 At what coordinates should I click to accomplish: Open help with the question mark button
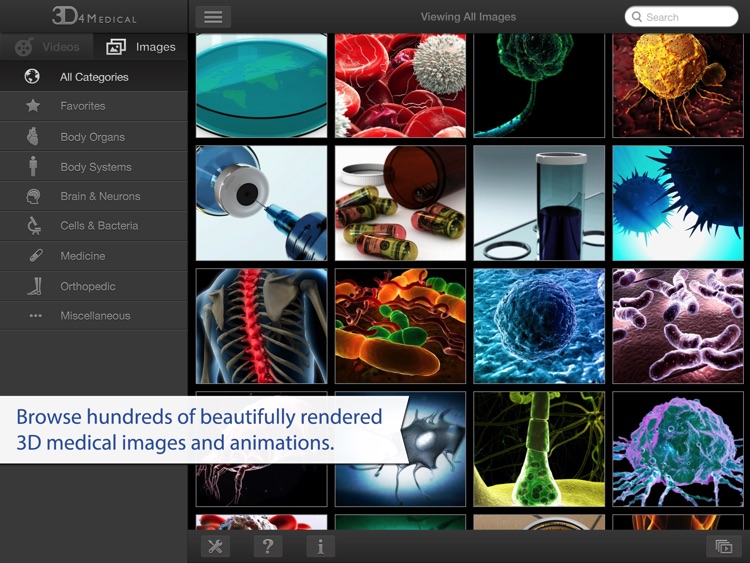tap(268, 546)
